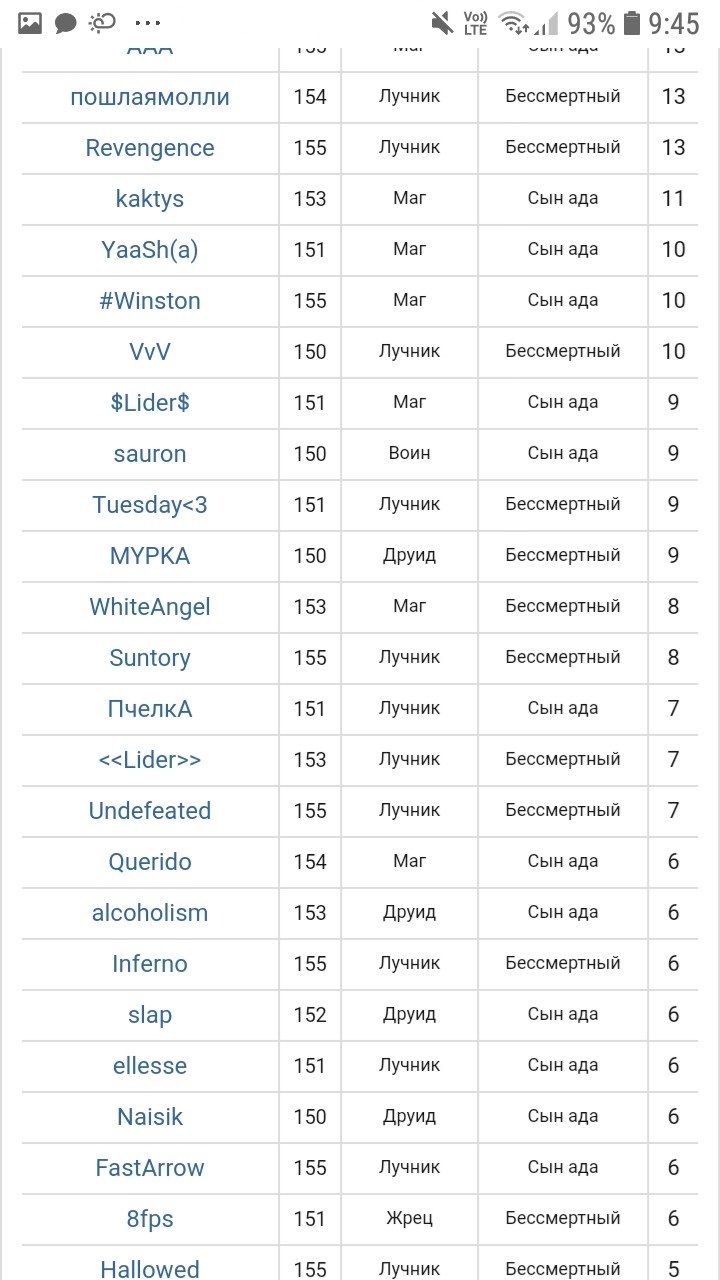Tap the weather notification icon

point(102,23)
